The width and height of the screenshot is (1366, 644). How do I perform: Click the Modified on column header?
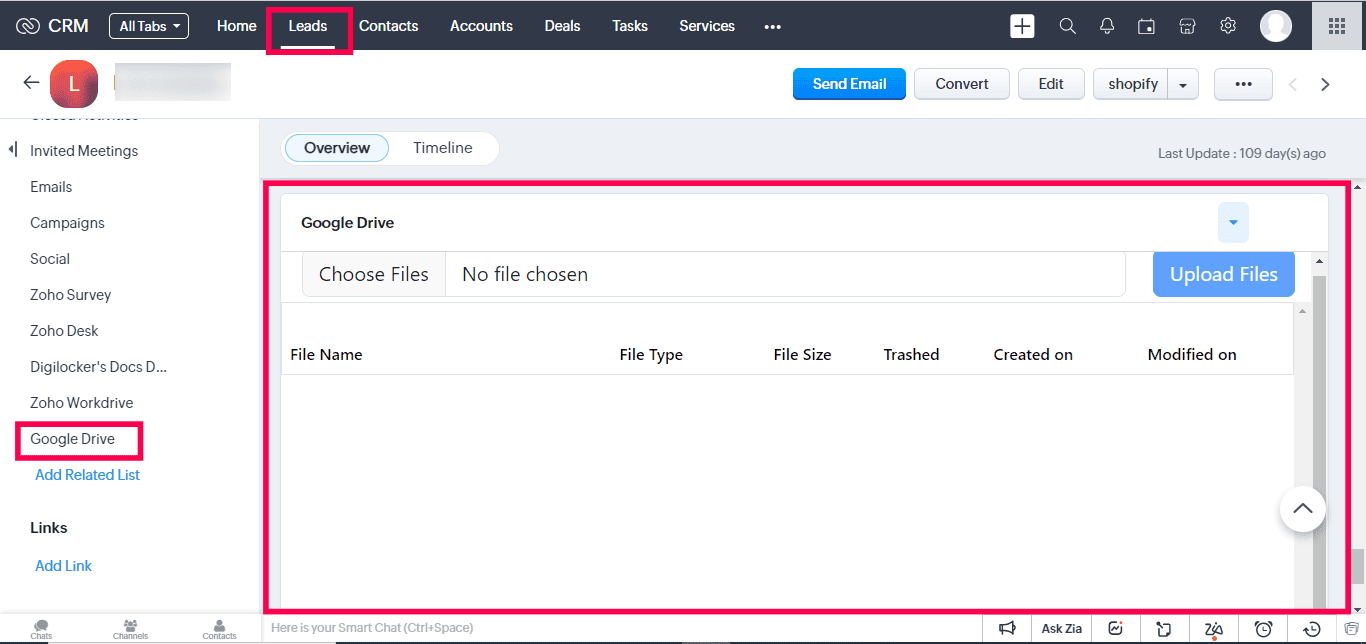coord(1192,354)
